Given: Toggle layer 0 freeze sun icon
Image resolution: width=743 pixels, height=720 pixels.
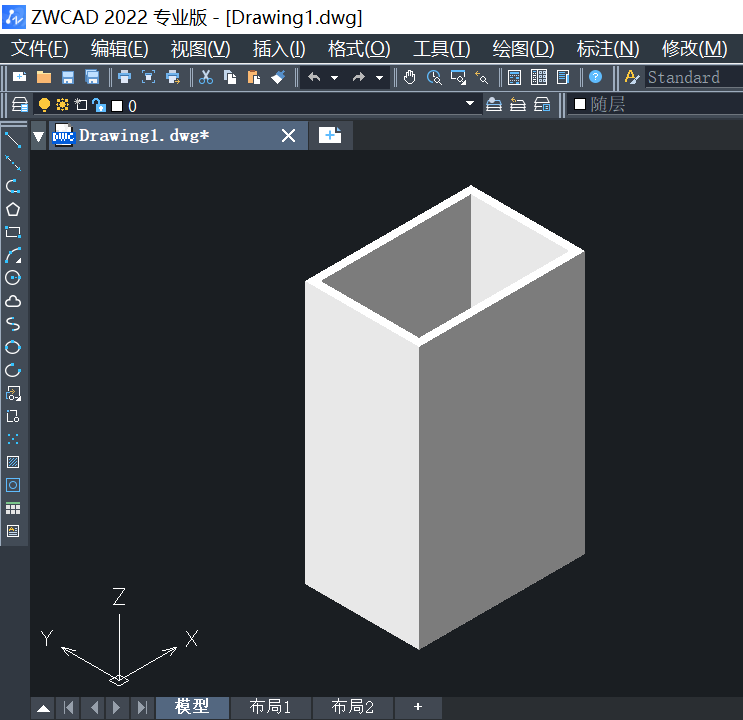Looking at the screenshot, I should [62, 104].
